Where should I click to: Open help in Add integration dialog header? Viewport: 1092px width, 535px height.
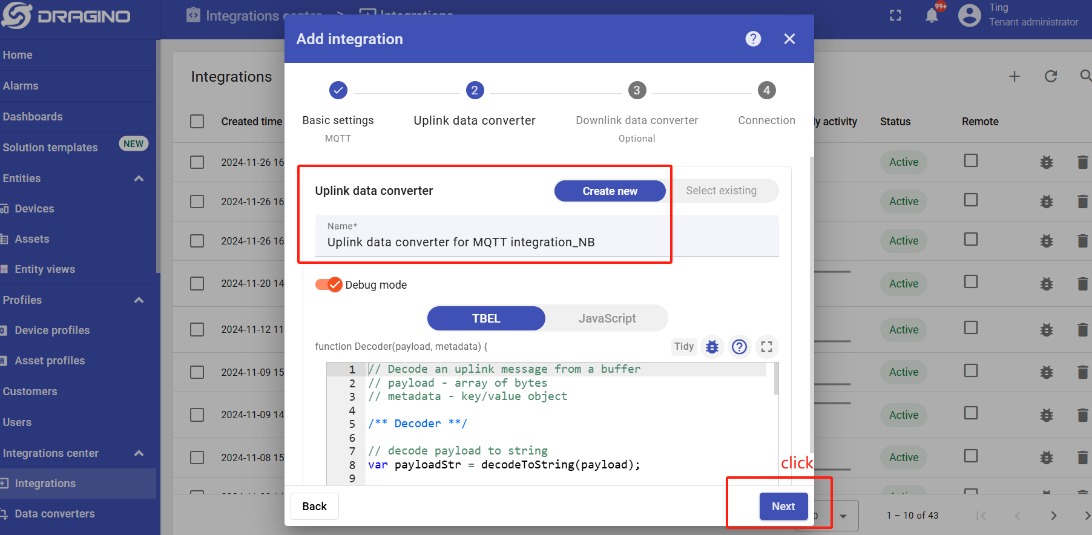[x=753, y=39]
